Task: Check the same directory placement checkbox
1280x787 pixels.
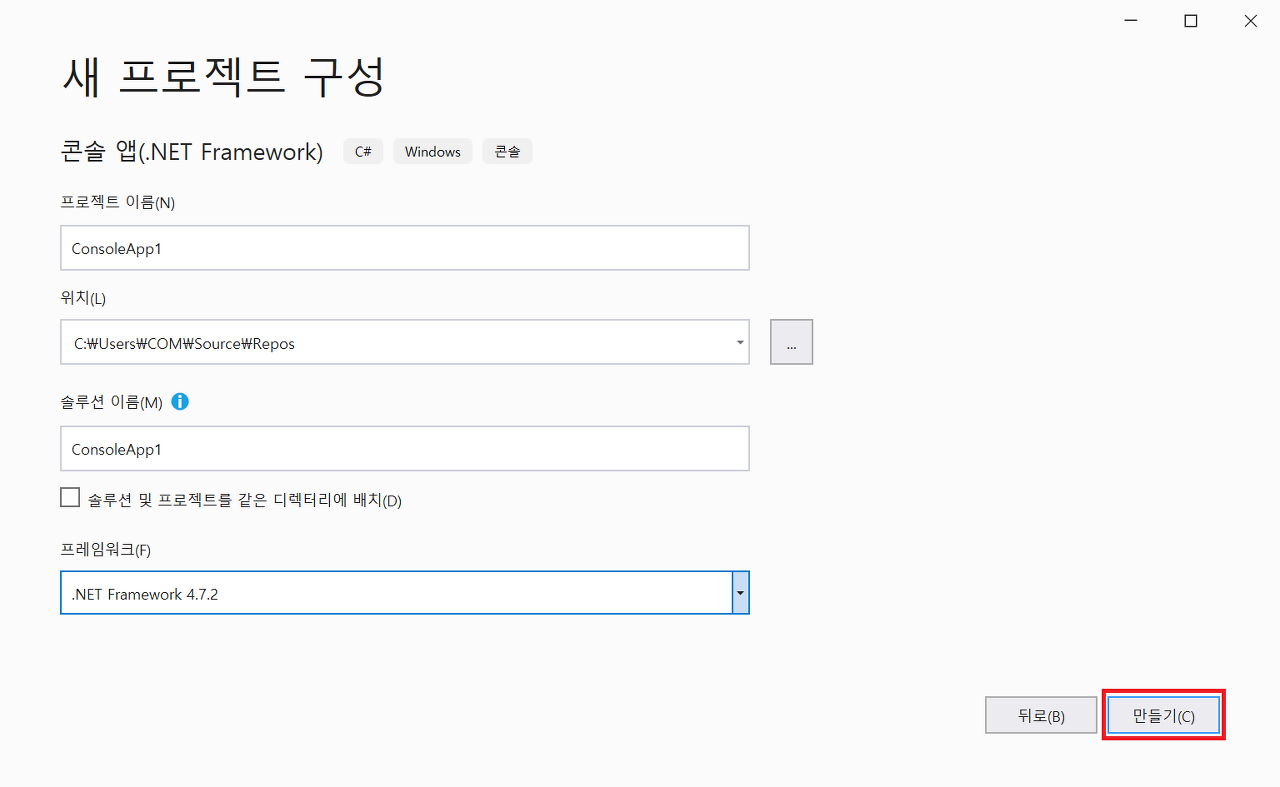Action: pyautogui.click(x=70, y=498)
